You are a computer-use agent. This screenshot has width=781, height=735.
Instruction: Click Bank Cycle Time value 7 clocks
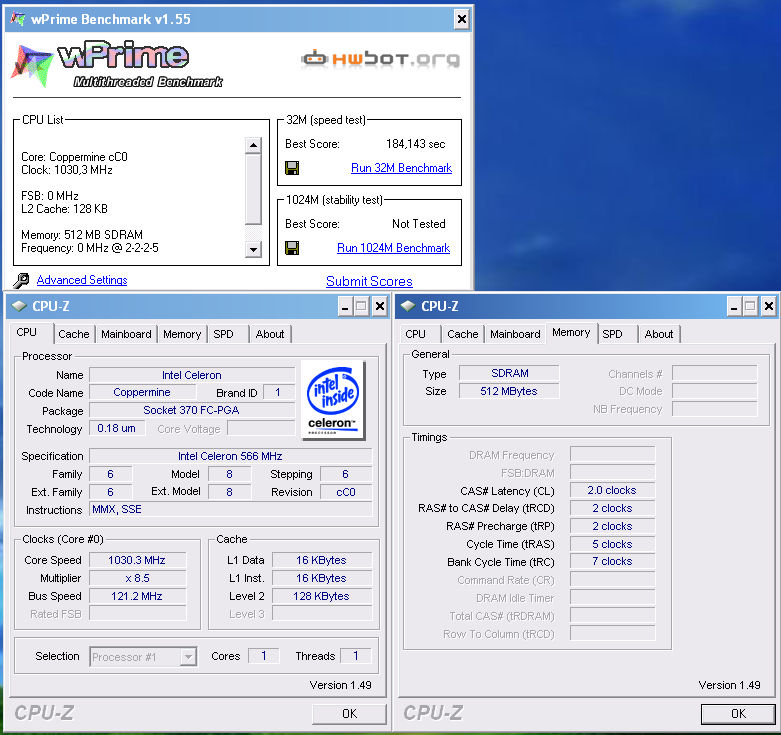click(x=612, y=561)
